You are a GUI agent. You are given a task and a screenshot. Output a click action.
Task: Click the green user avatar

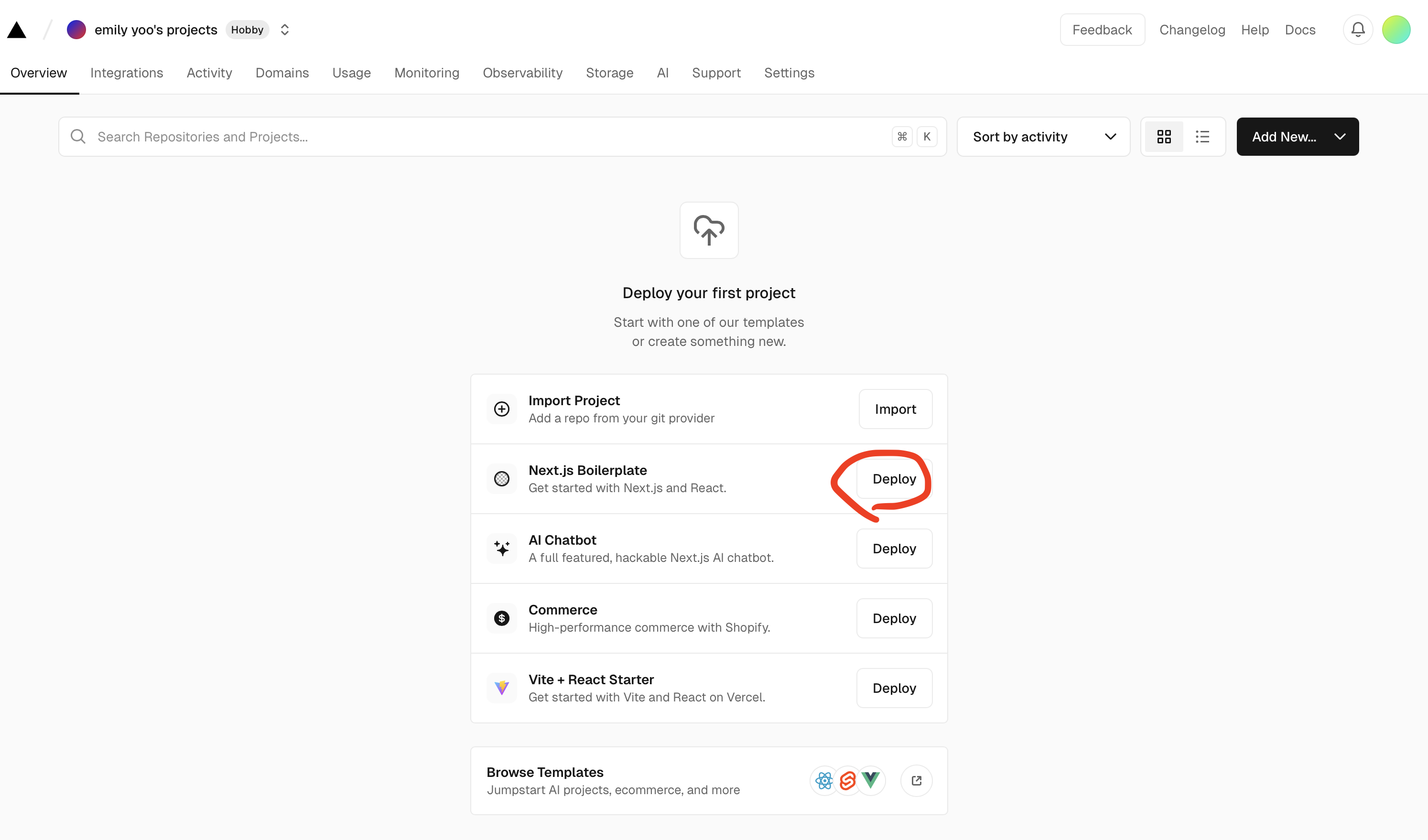[x=1396, y=30]
